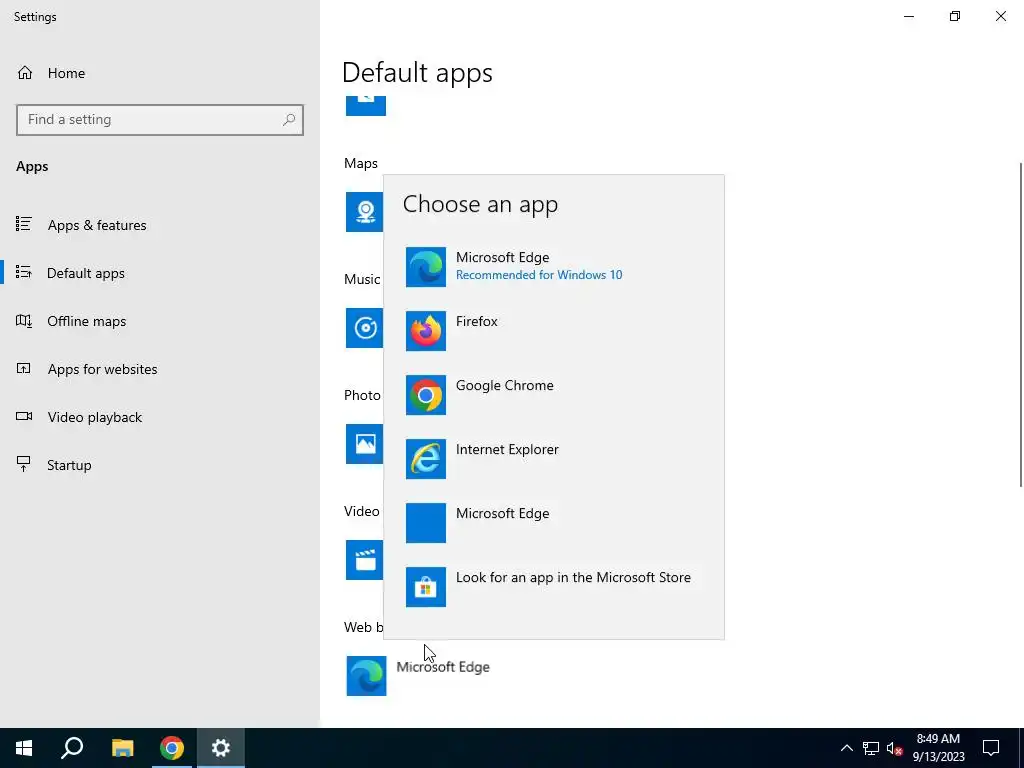This screenshot has height=768, width=1024.
Task: Open the Windows Start menu
Action: (24, 748)
